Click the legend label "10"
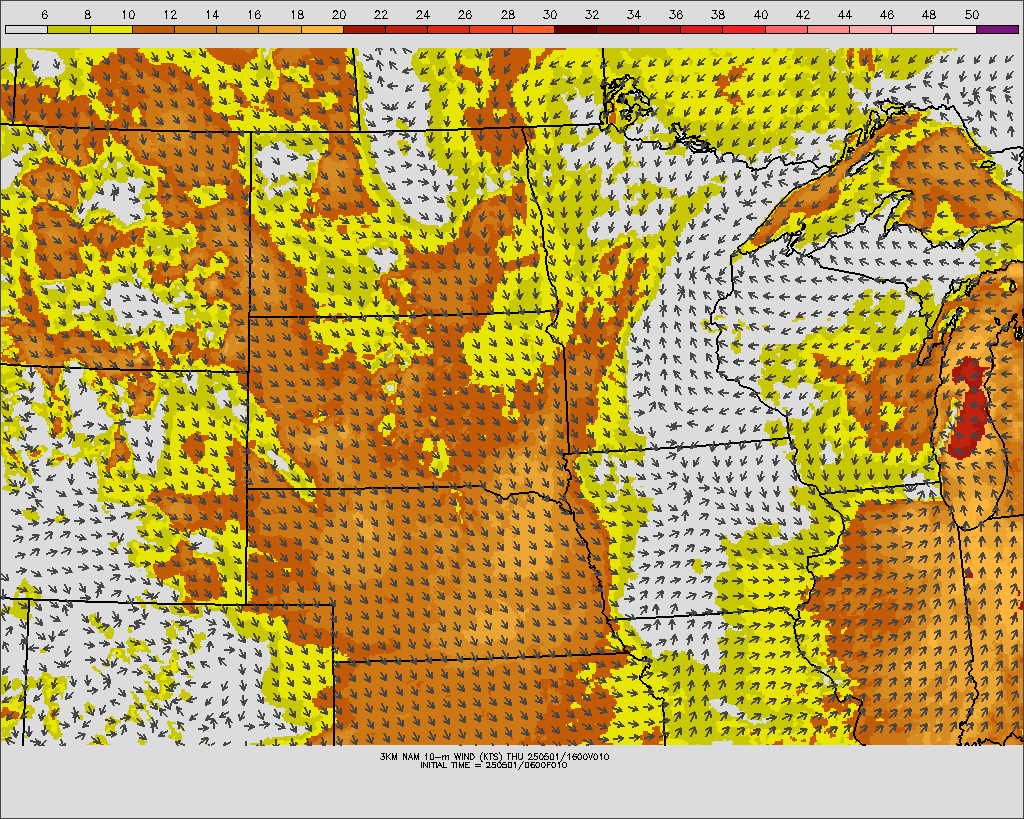 (x=128, y=14)
